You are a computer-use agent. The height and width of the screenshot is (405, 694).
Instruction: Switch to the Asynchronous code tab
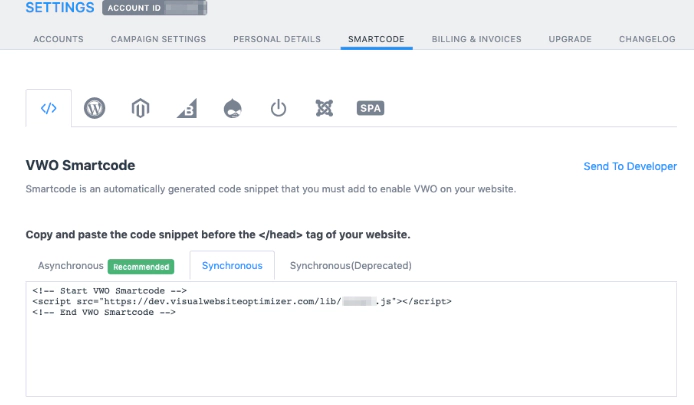point(71,266)
